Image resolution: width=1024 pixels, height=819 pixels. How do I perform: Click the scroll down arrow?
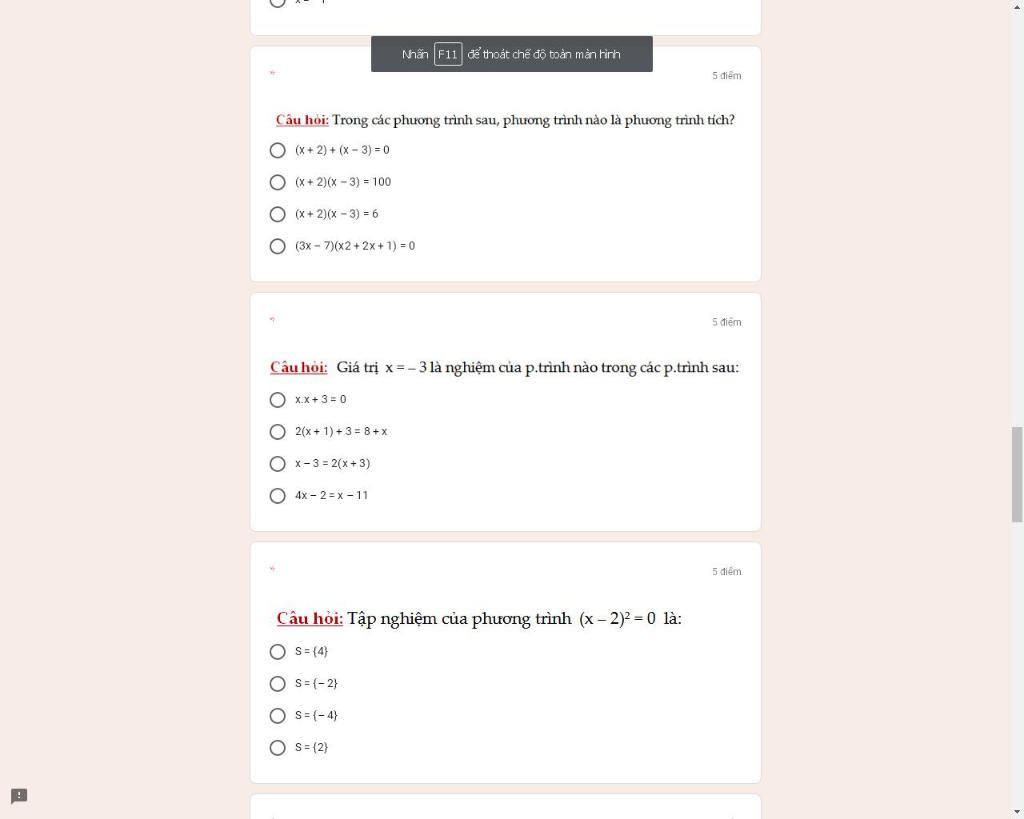pyautogui.click(x=1017, y=811)
